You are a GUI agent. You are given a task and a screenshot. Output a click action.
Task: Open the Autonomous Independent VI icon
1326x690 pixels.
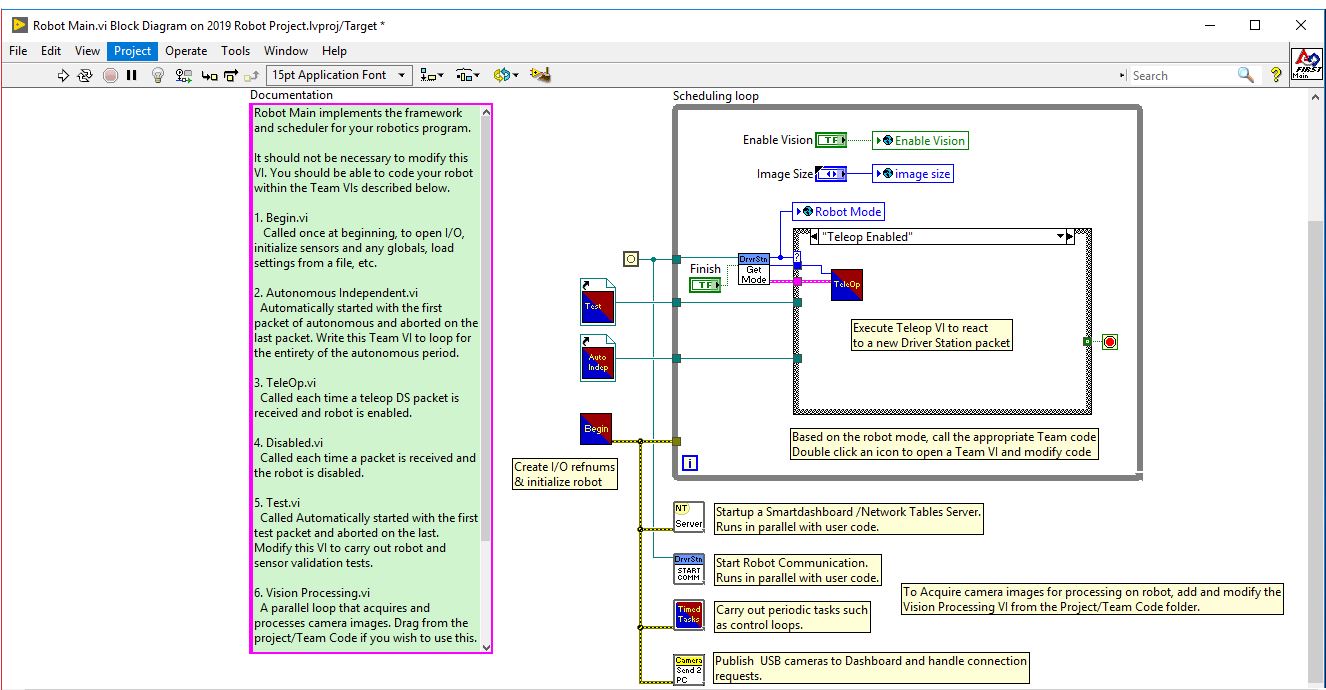(597, 361)
